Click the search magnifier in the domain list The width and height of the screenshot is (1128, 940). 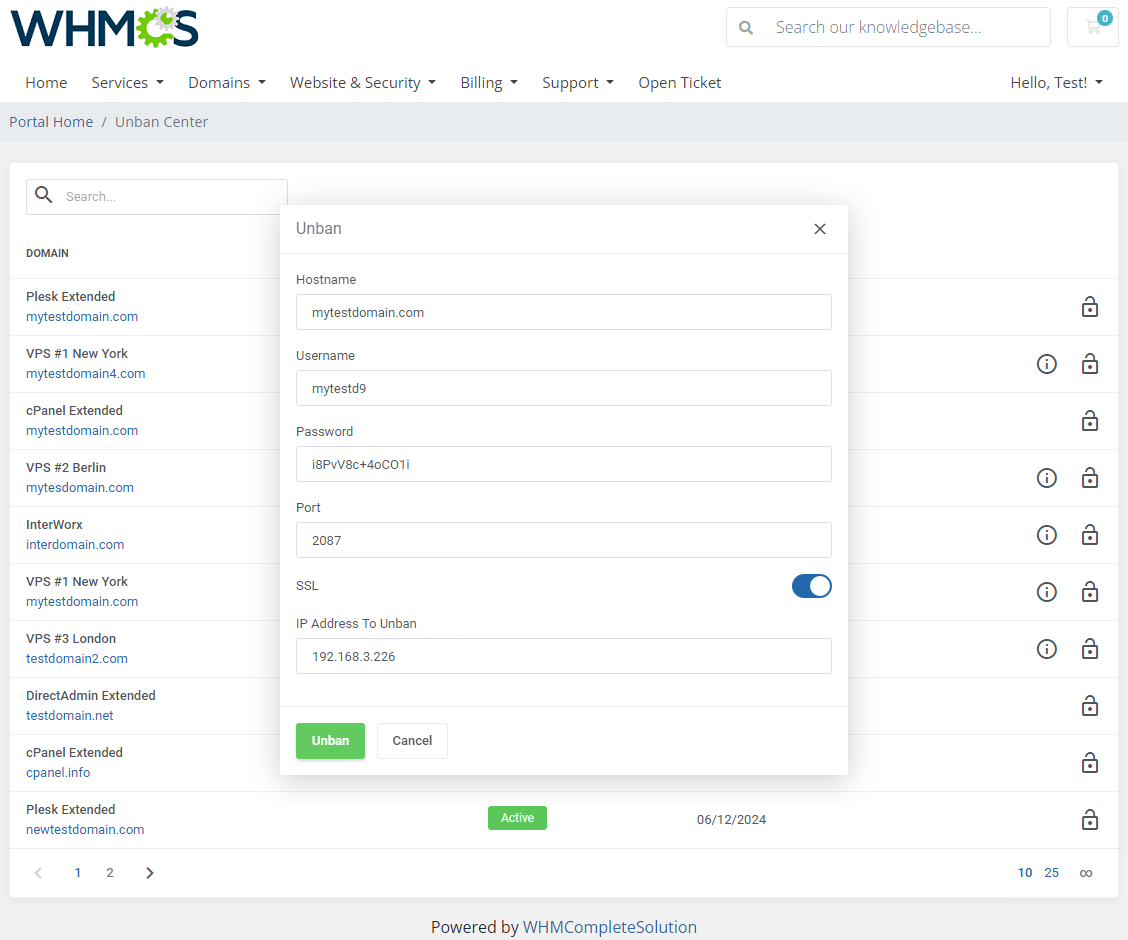tap(44, 195)
